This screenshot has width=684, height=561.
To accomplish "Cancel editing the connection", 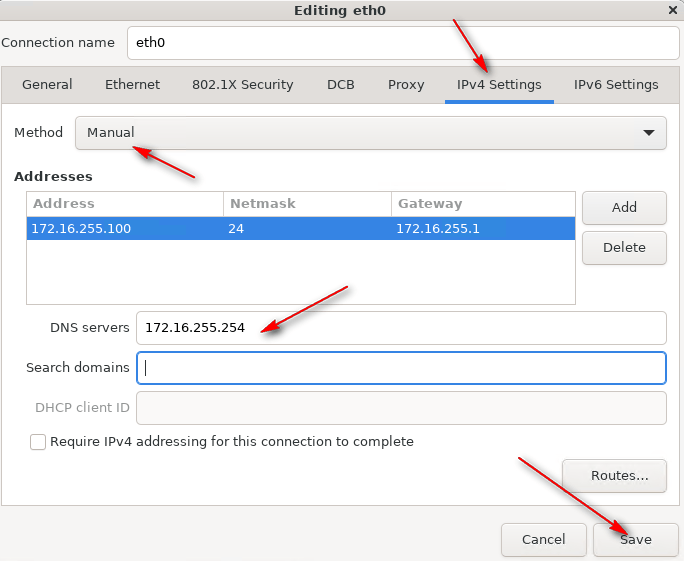I will point(543,540).
